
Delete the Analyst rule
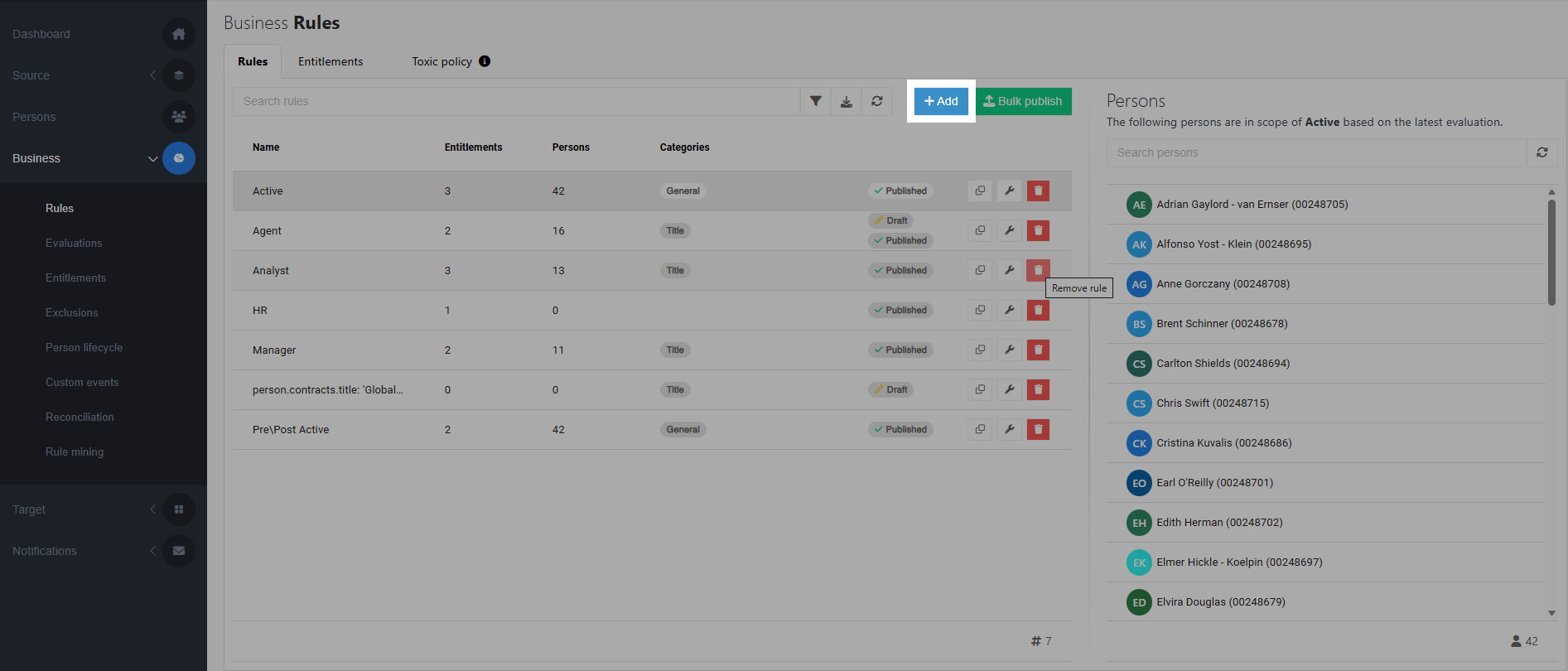click(x=1038, y=270)
